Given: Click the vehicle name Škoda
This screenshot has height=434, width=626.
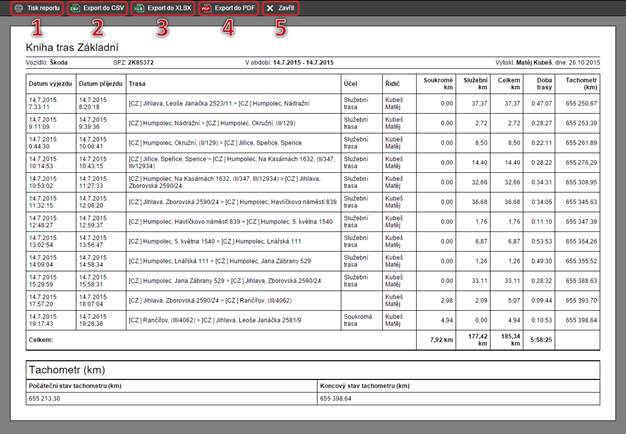Looking at the screenshot, I should (x=59, y=63).
